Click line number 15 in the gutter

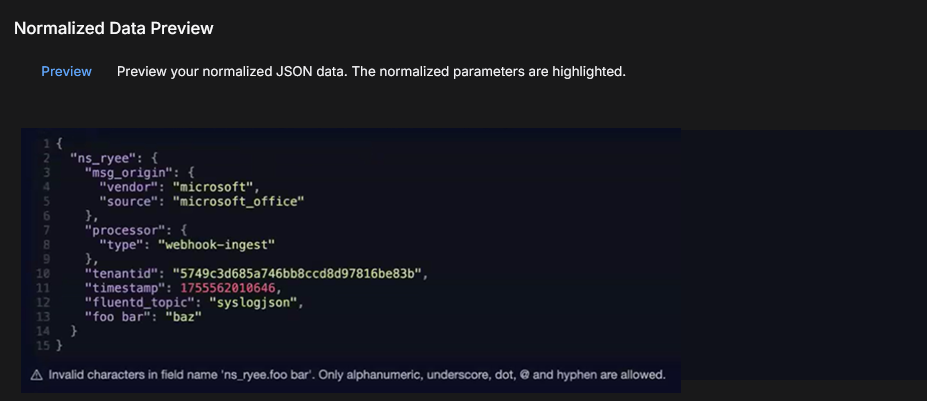[x=44, y=345]
